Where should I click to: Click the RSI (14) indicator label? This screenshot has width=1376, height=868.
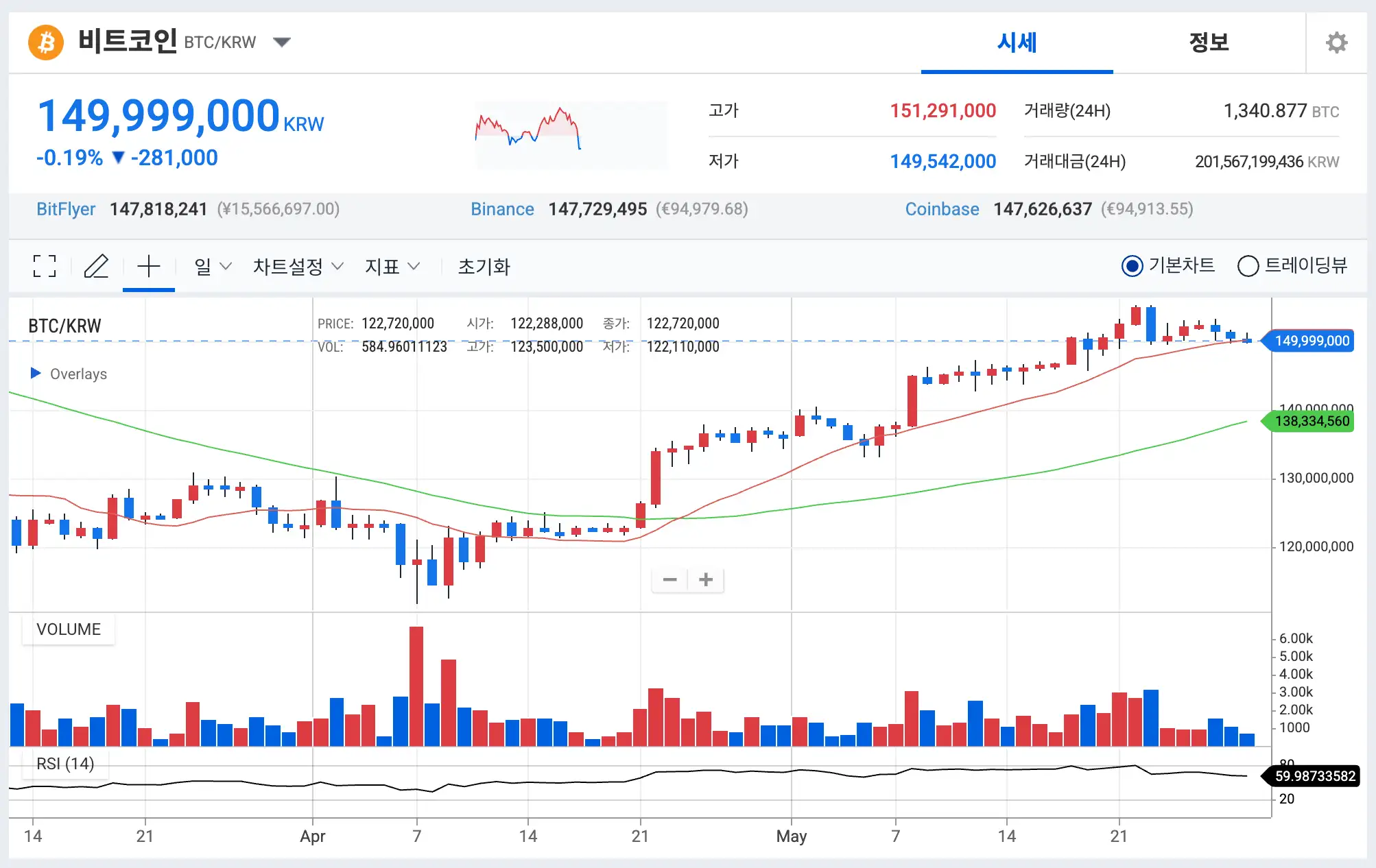point(65,764)
